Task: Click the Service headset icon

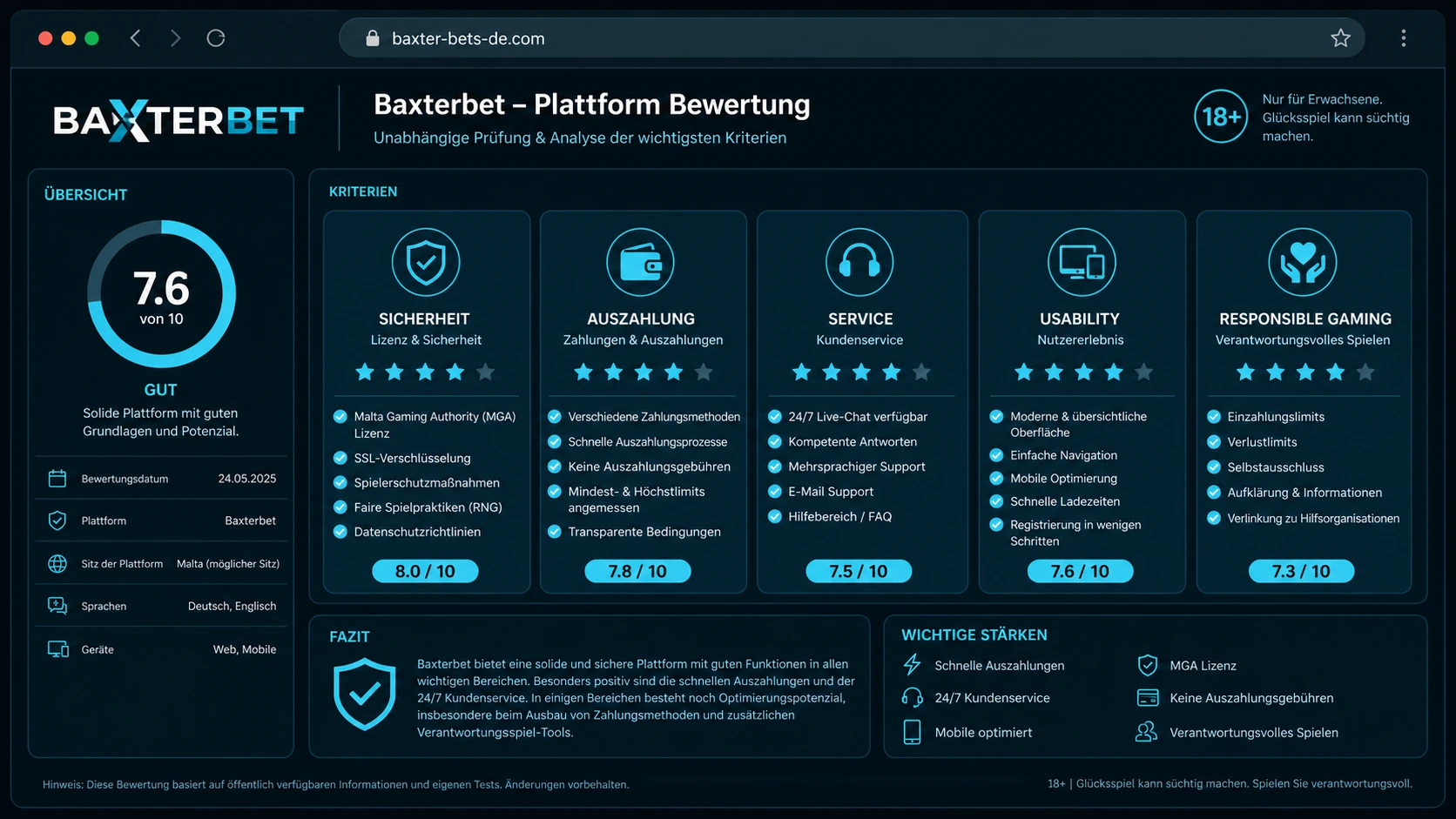Action: click(x=859, y=262)
